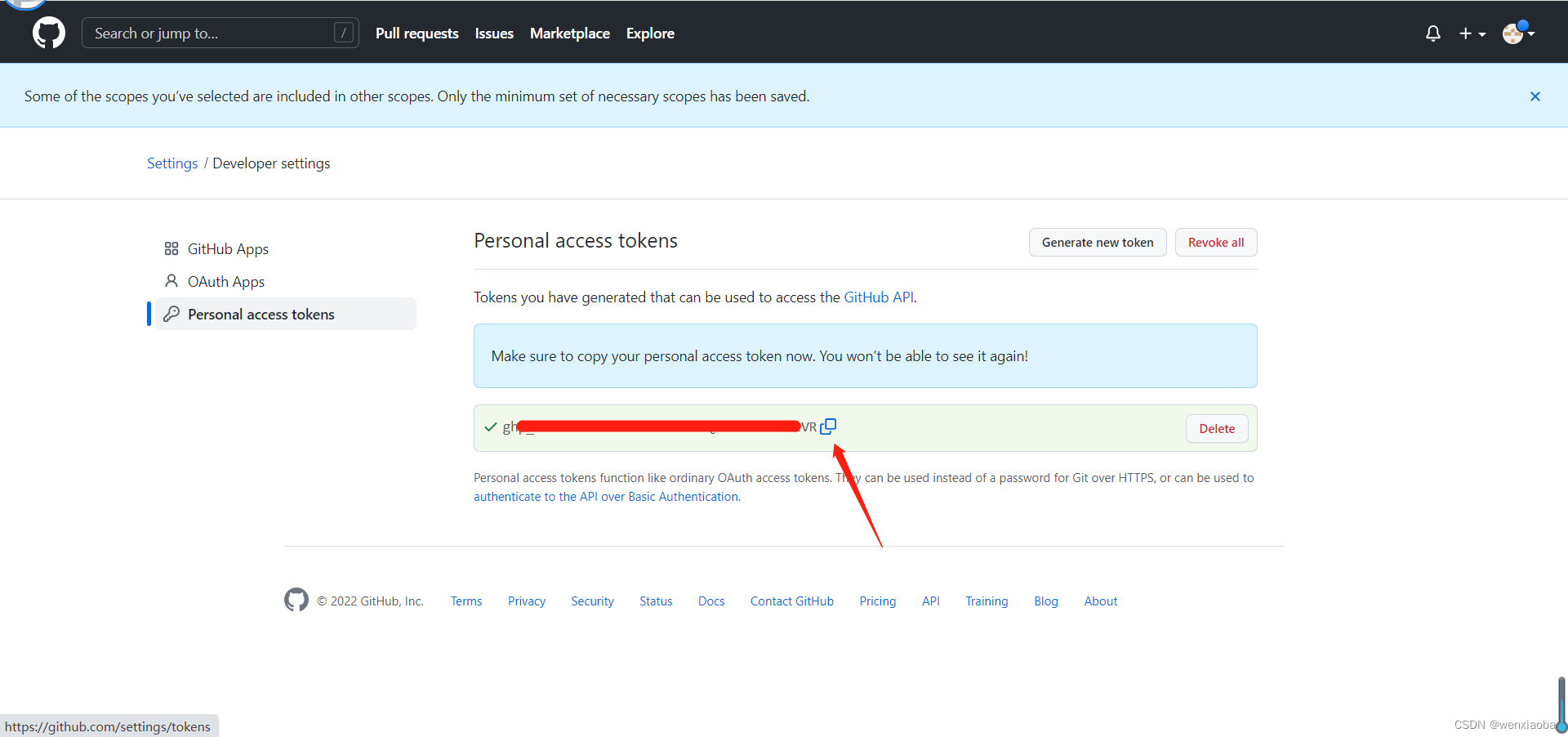The image size is (1568, 737).
Task: Click the Developer settings breadcrumb text
Action: [271, 163]
